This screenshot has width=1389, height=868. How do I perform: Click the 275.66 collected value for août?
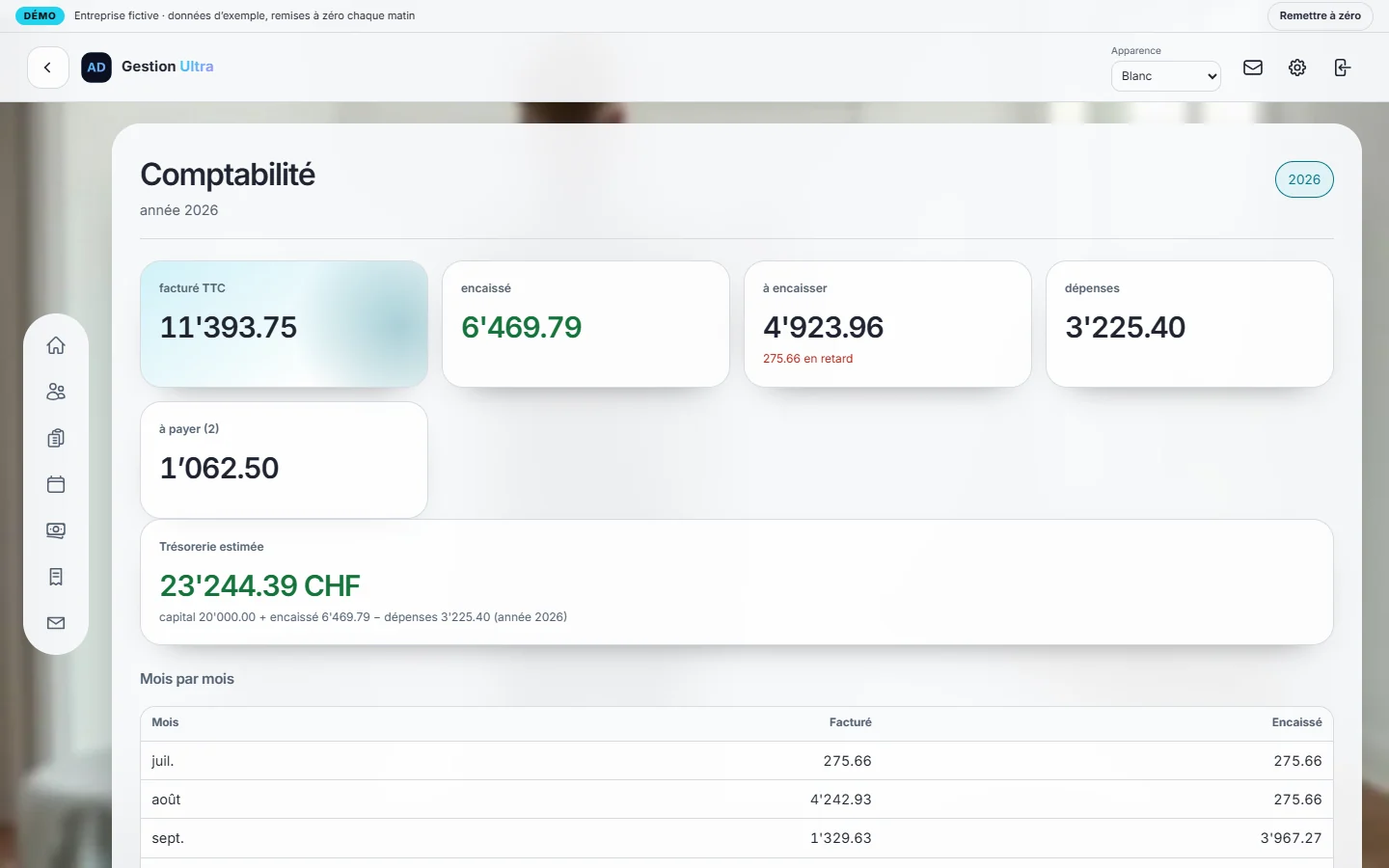1298,800
